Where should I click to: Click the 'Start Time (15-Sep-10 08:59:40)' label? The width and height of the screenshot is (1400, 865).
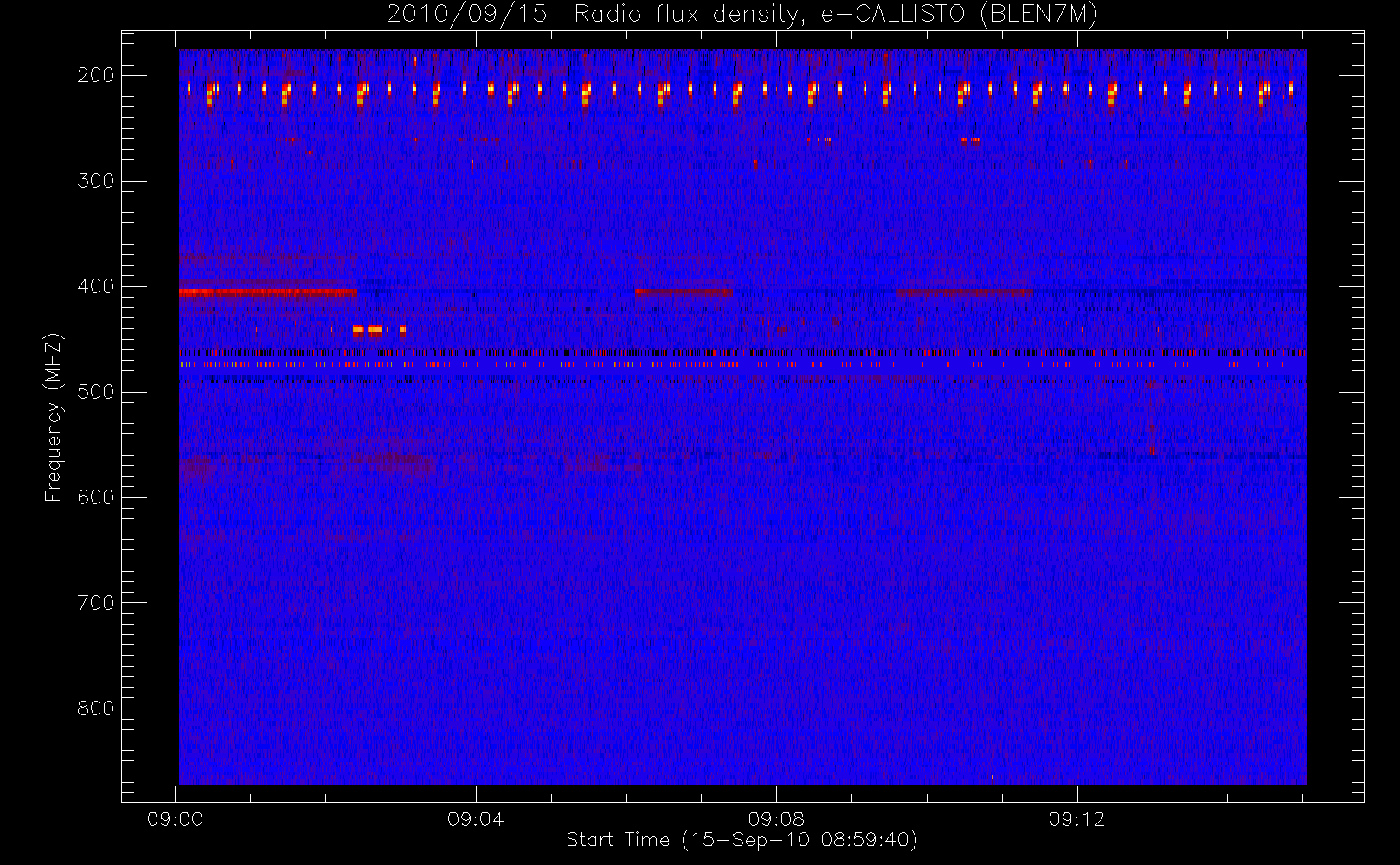[742, 840]
